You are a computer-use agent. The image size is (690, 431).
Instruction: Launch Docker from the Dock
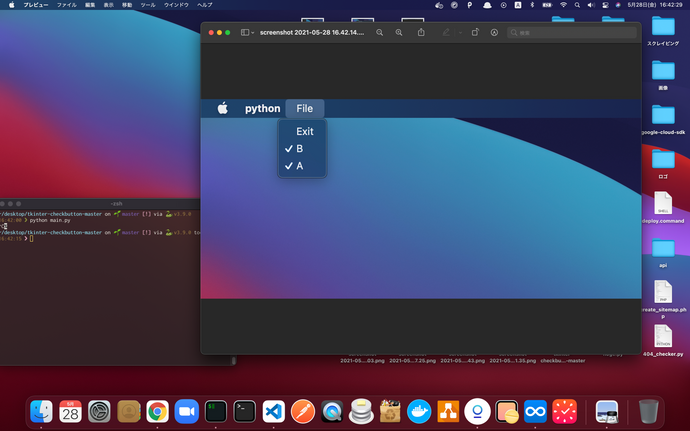419,412
